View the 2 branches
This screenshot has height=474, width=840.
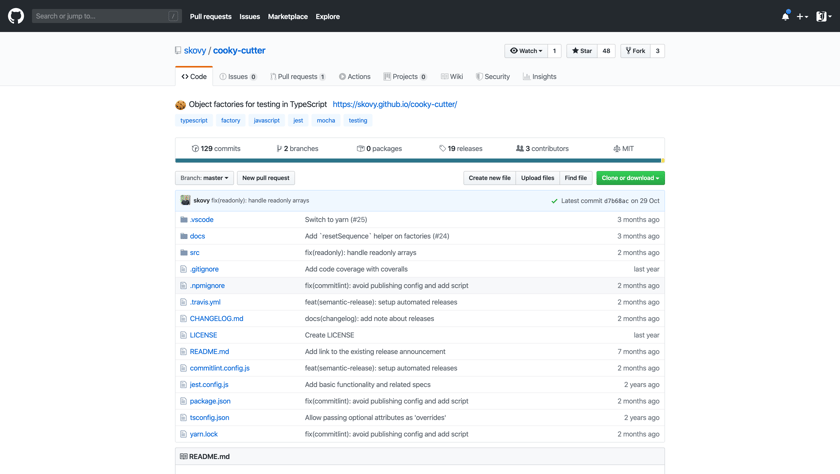(x=297, y=149)
